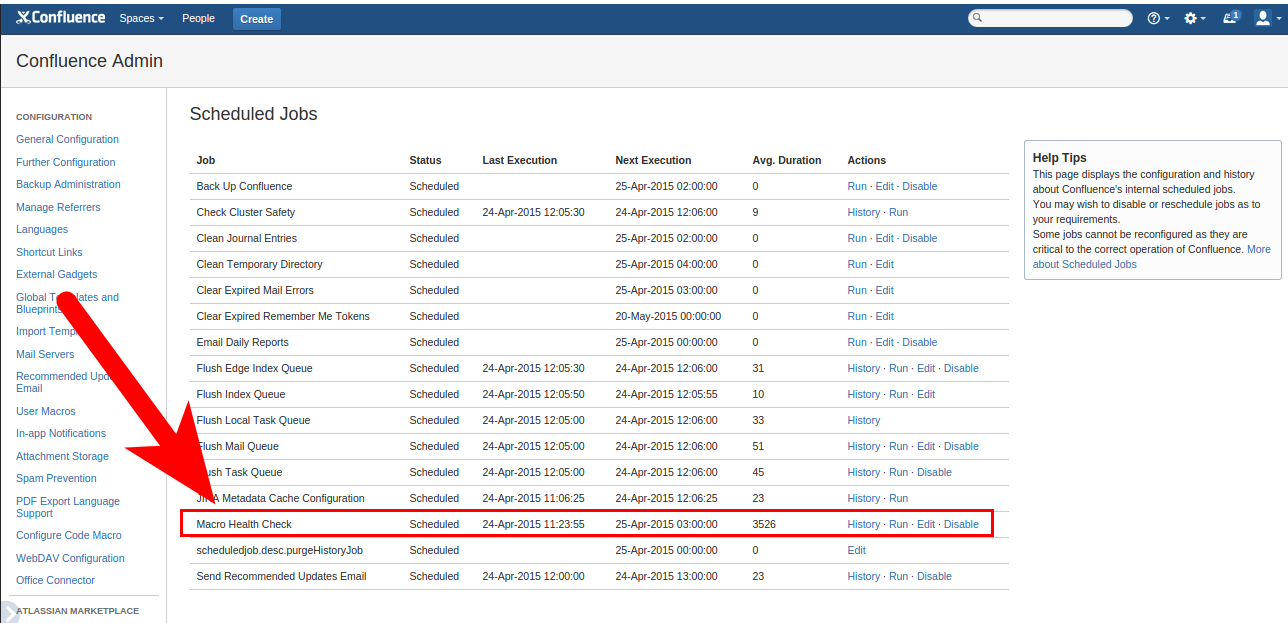Click the Avg. Duration column header

(787, 160)
